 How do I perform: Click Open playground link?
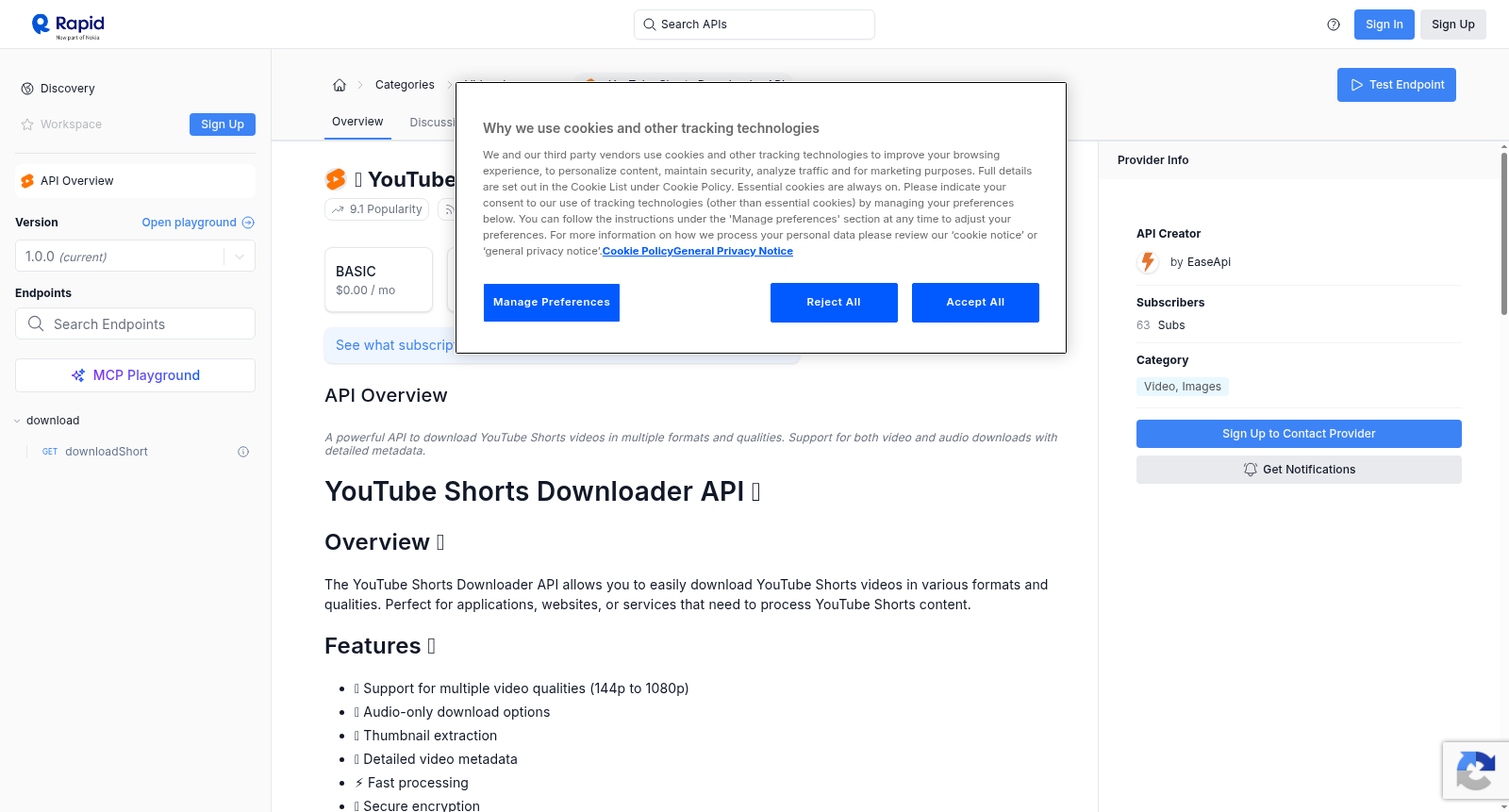pyautogui.click(x=198, y=223)
